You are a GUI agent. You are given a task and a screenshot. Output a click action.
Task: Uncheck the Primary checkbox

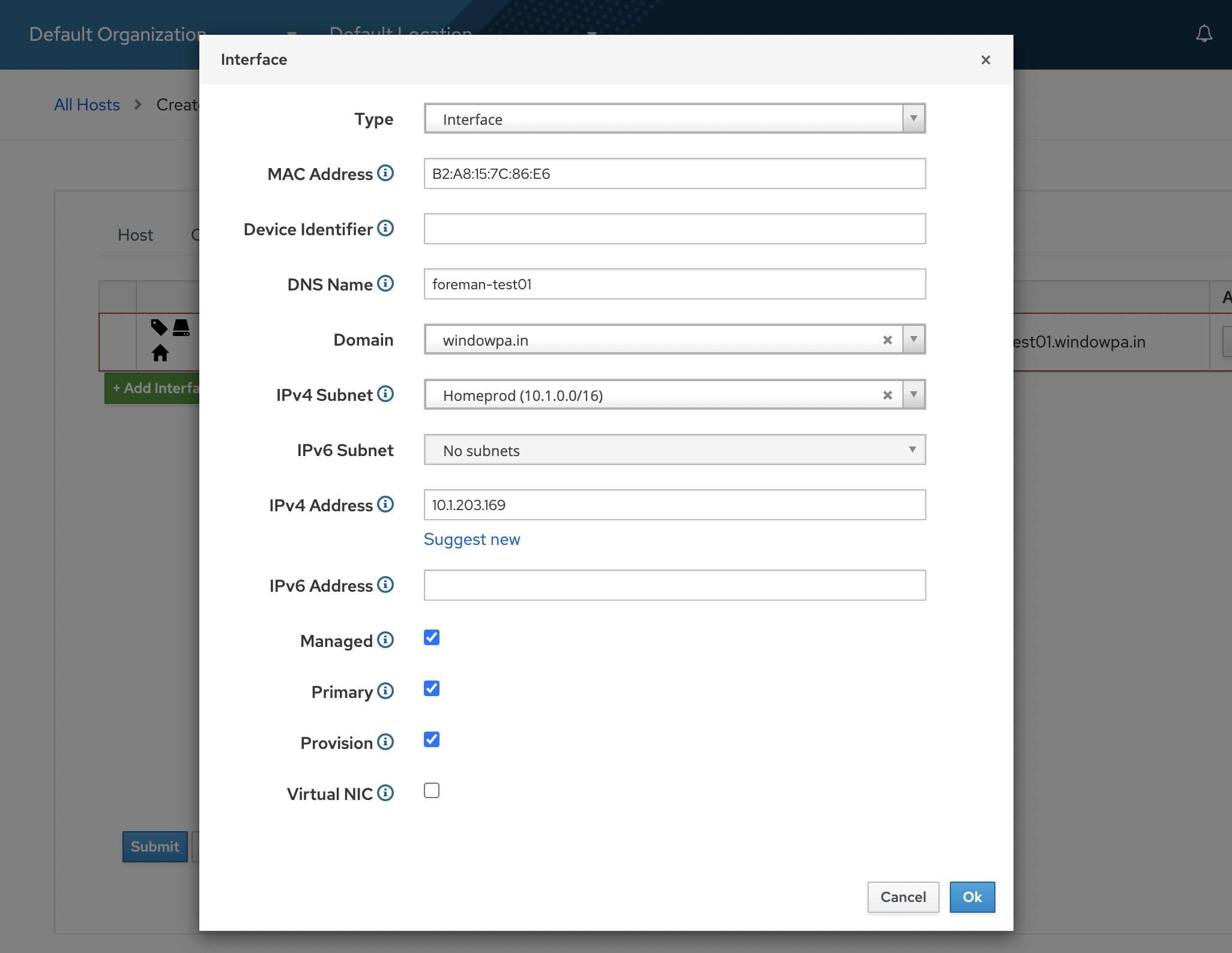pyautogui.click(x=432, y=688)
